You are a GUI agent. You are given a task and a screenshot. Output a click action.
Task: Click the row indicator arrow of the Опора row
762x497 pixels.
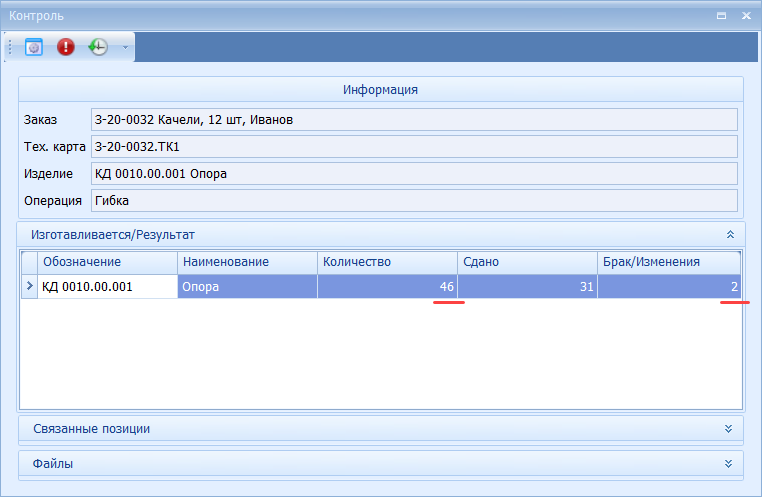pyautogui.click(x=29, y=287)
